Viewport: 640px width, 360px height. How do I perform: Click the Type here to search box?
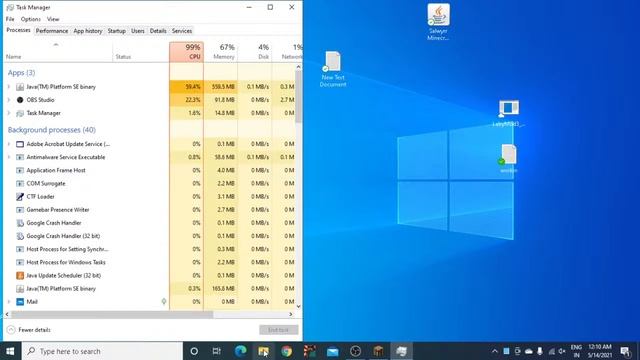coord(101,351)
